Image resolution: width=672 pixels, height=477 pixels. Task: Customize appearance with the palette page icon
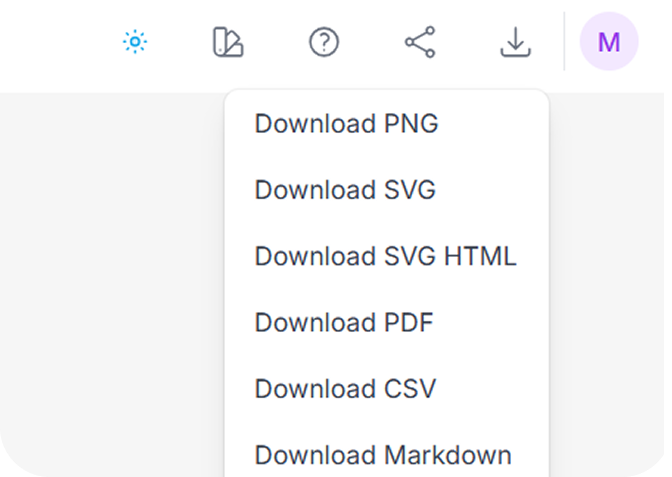(x=228, y=43)
